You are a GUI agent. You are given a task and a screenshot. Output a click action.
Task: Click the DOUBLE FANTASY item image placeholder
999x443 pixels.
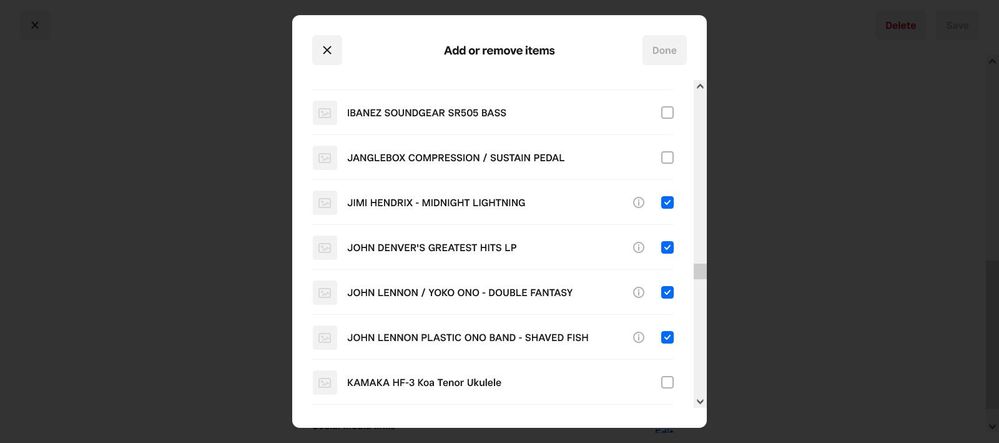[x=325, y=293]
